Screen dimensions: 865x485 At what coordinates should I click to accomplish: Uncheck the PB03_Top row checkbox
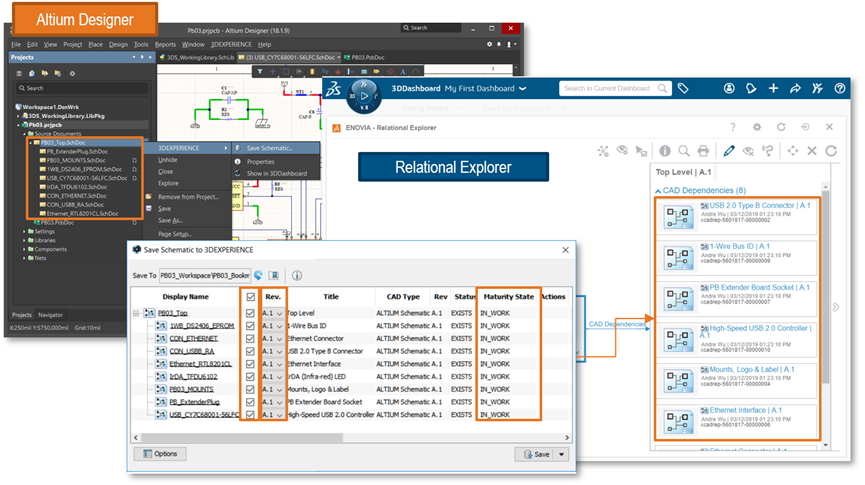(250, 313)
